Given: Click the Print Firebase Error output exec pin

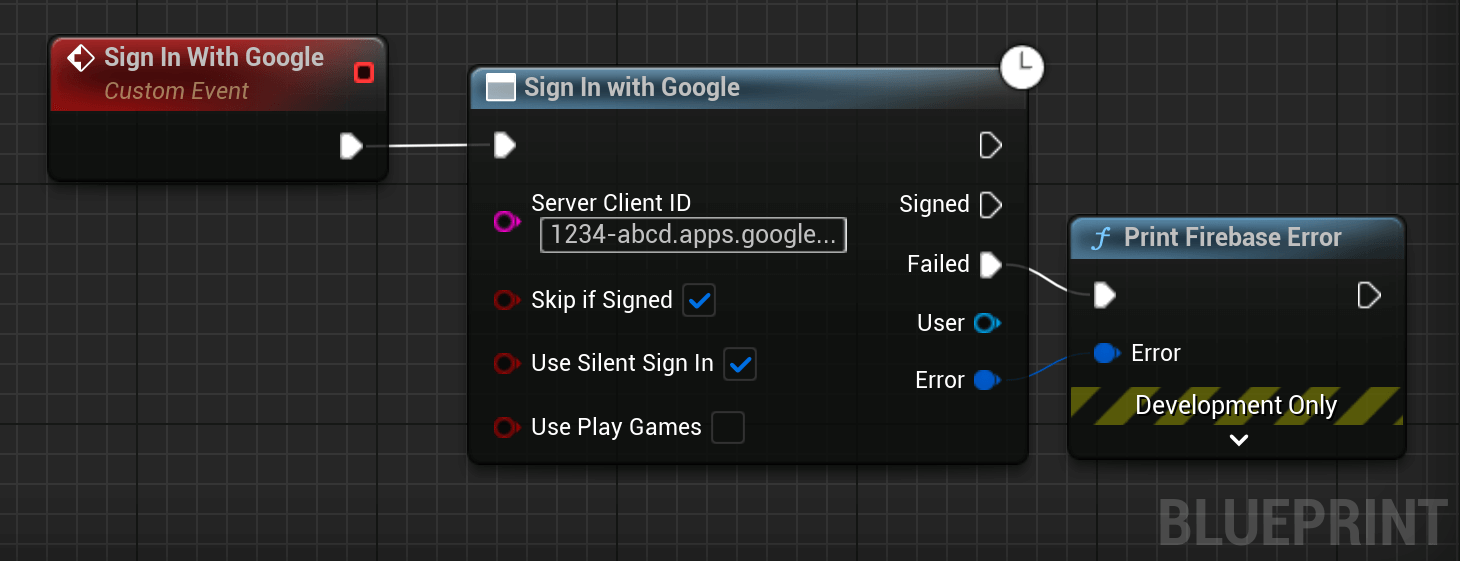Looking at the screenshot, I should [x=1369, y=295].
